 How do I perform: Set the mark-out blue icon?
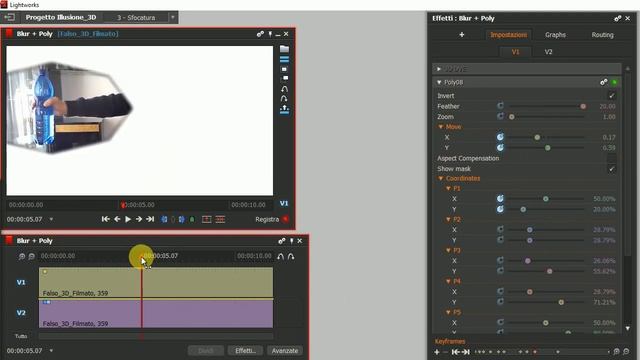(x=181, y=219)
